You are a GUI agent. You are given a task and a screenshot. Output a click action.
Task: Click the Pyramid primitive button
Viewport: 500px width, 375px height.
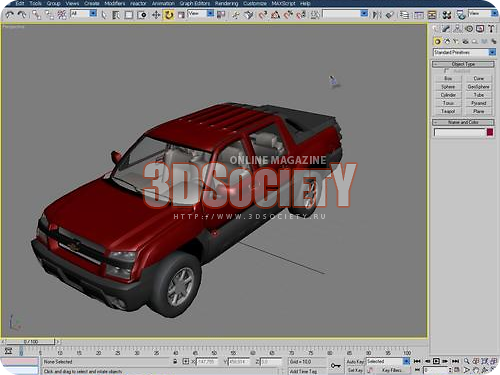[x=478, y=103]
